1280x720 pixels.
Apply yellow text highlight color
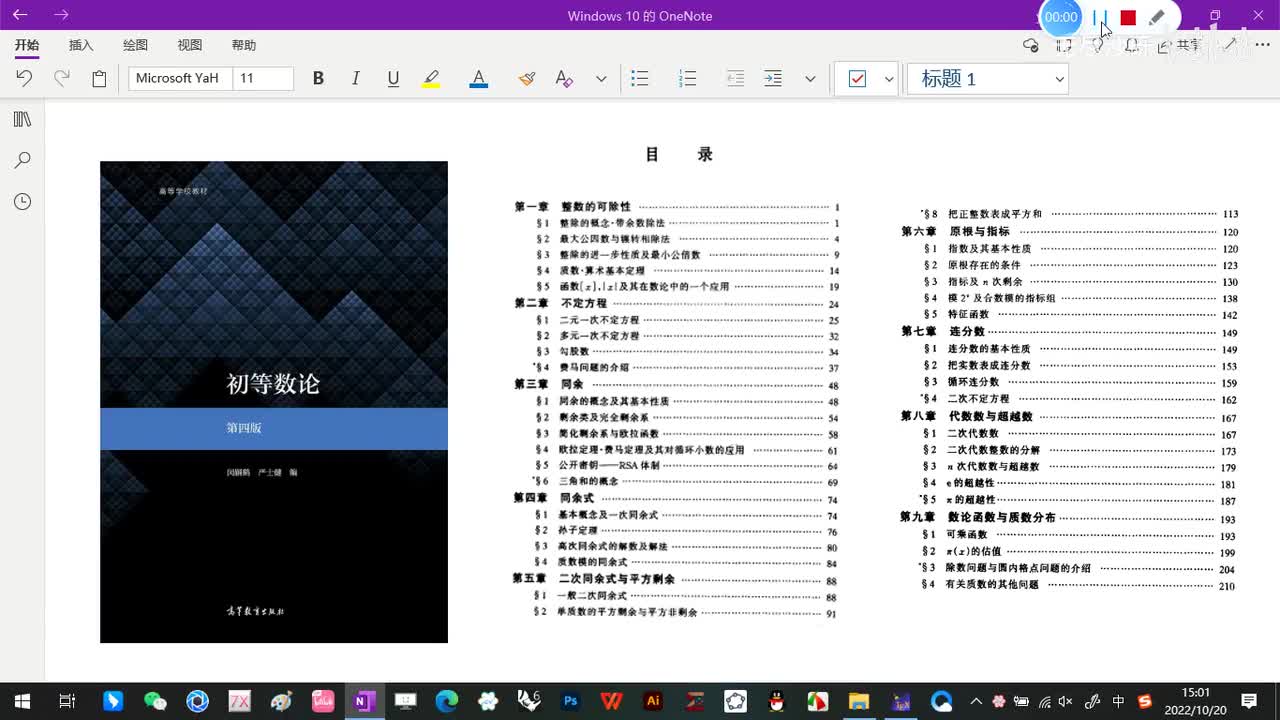tap(431, 78)
